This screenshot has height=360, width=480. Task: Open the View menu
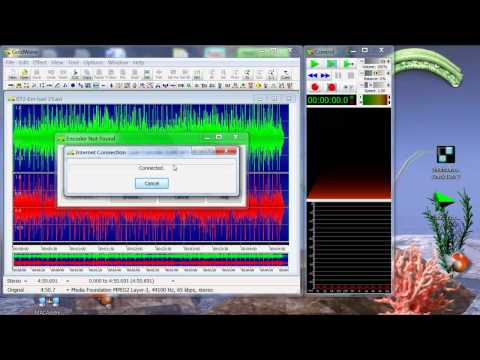point(57,62)
